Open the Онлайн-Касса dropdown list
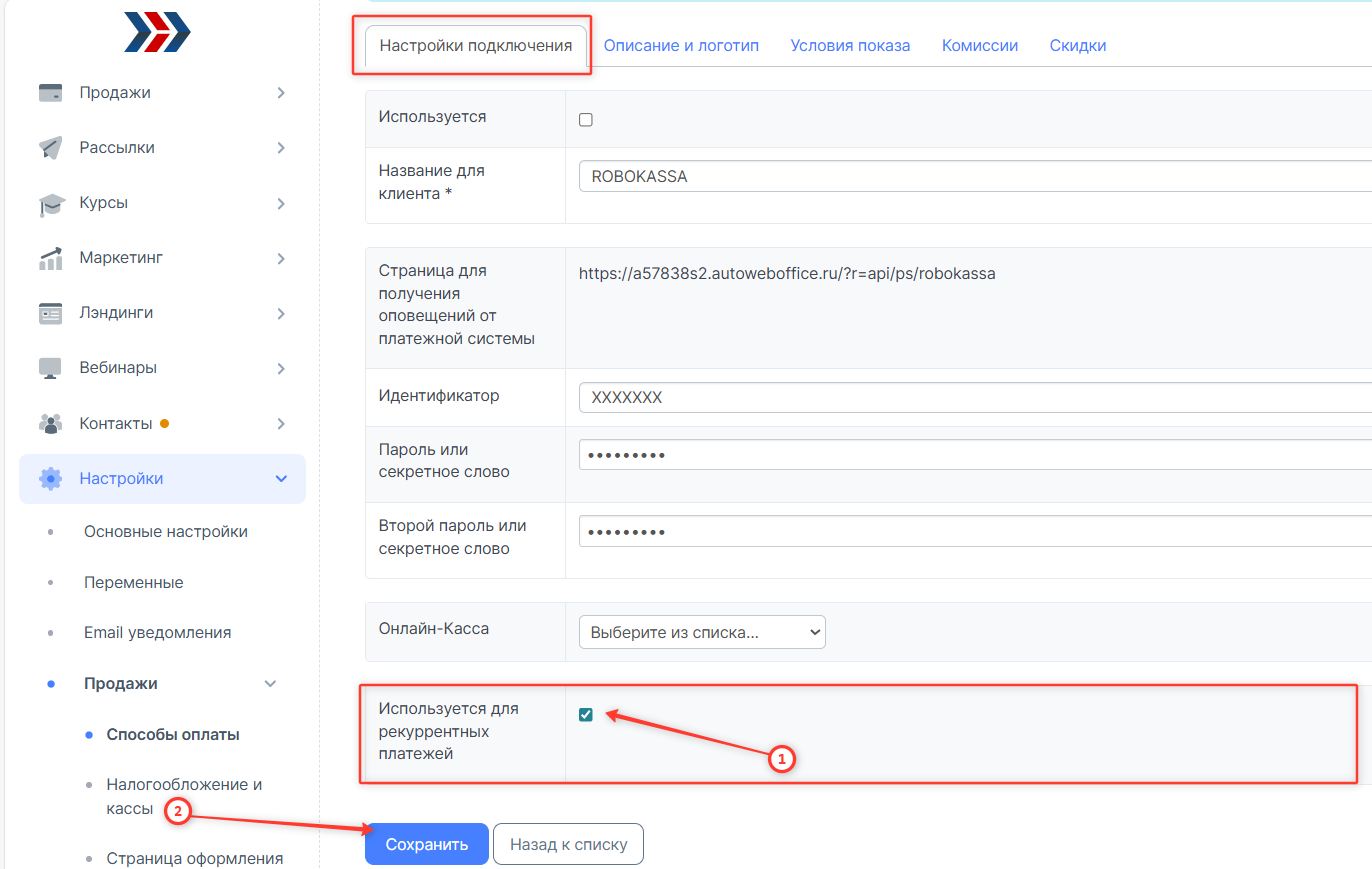 [702, 632]
